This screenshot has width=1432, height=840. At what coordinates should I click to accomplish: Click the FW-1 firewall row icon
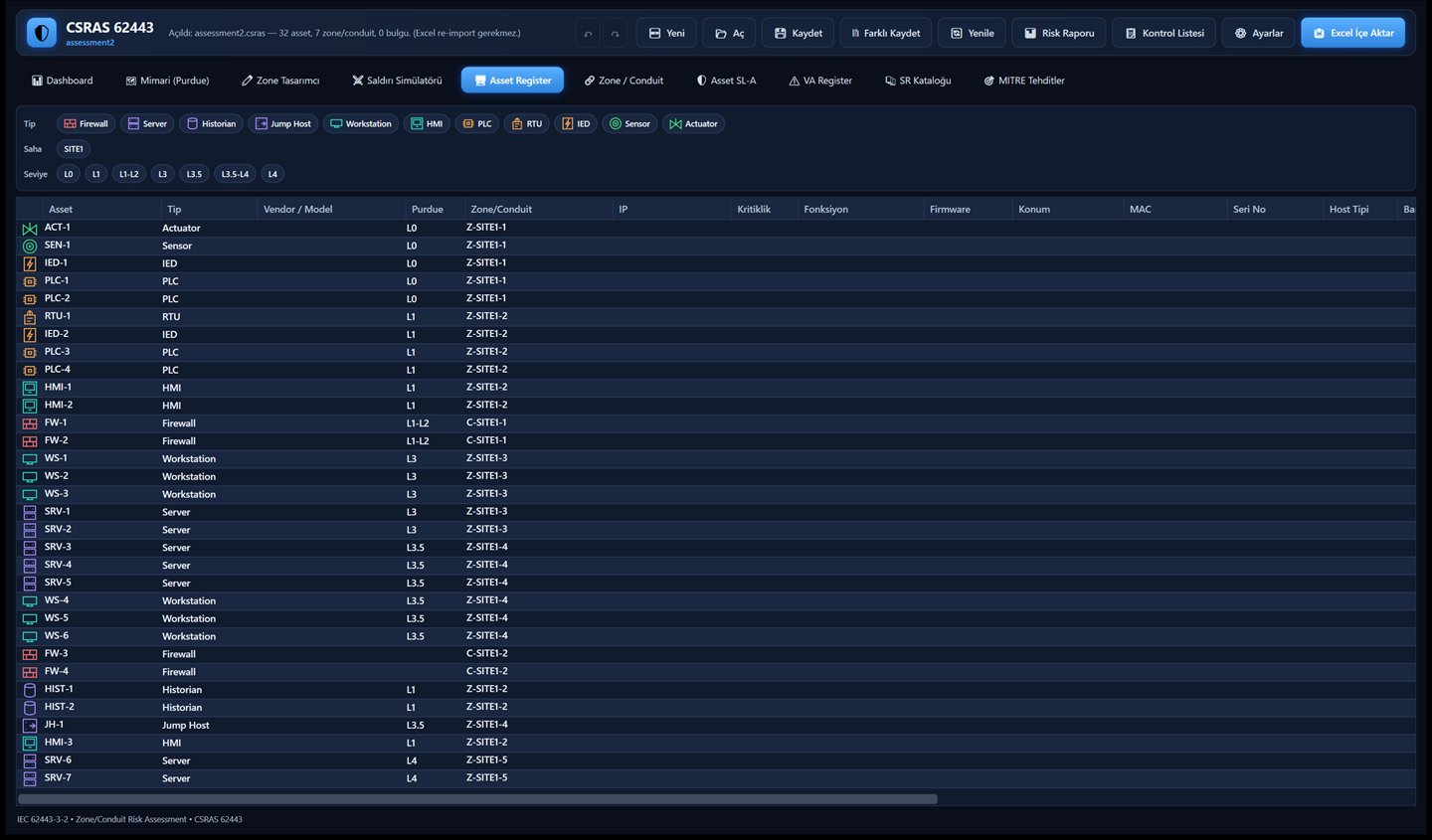(30, 423)
